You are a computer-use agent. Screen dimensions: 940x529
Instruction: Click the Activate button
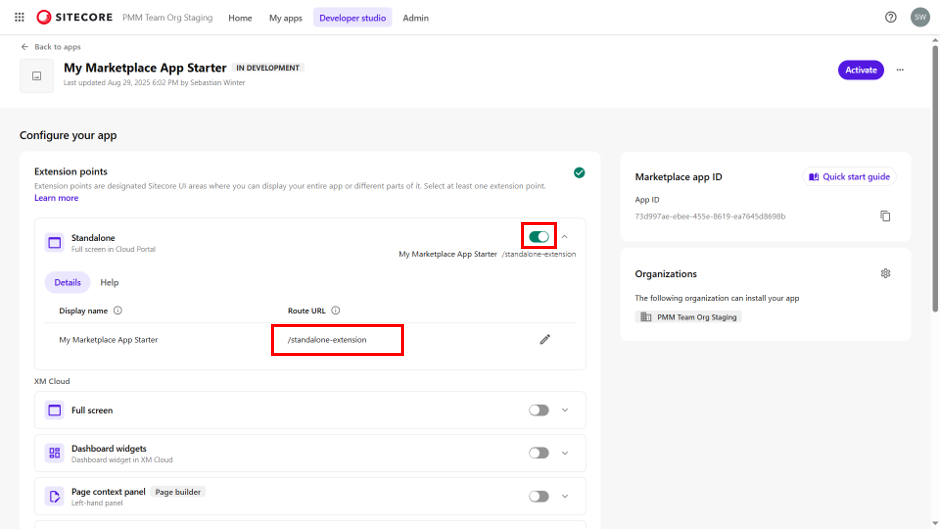[861, 70]
